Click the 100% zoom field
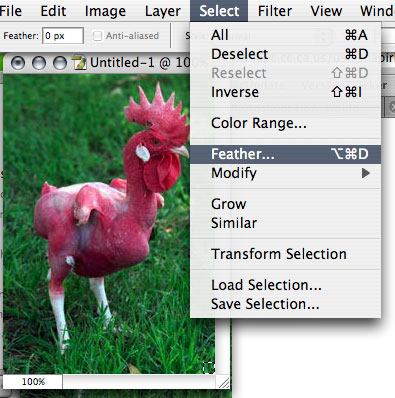Viewport: 395px width, 398px height. point(33,382)
